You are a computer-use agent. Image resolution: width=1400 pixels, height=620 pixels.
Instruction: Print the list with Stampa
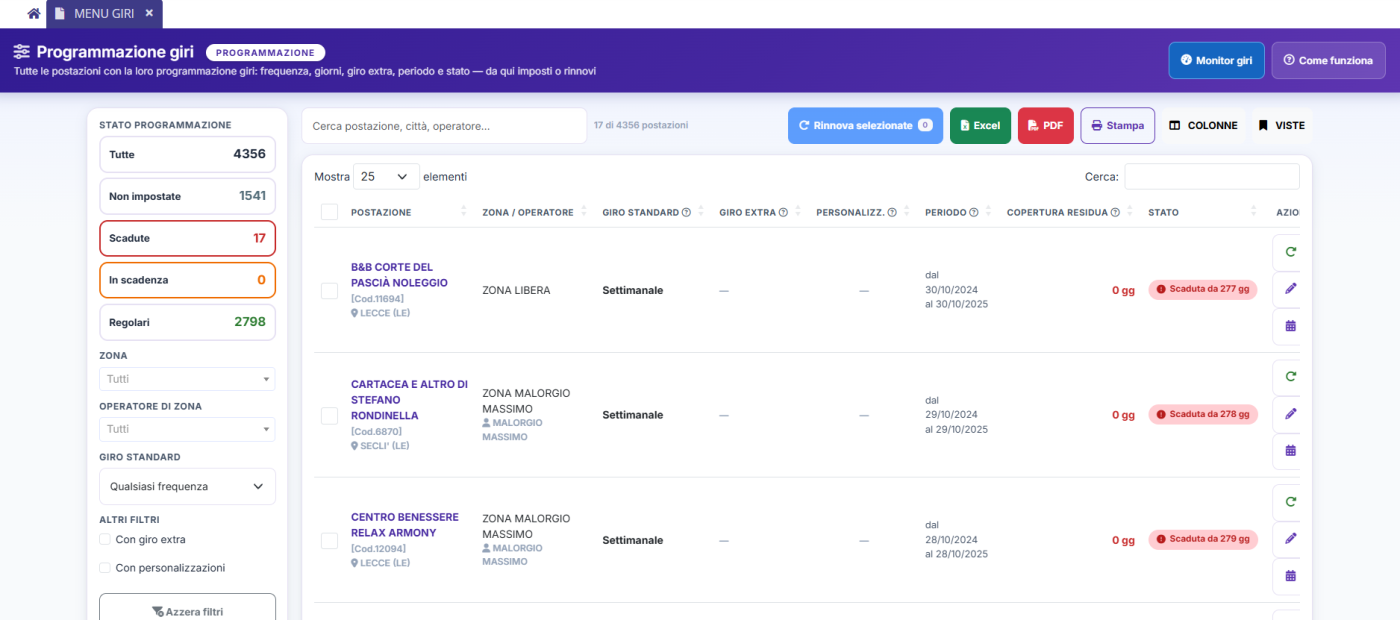(1118, 125)
